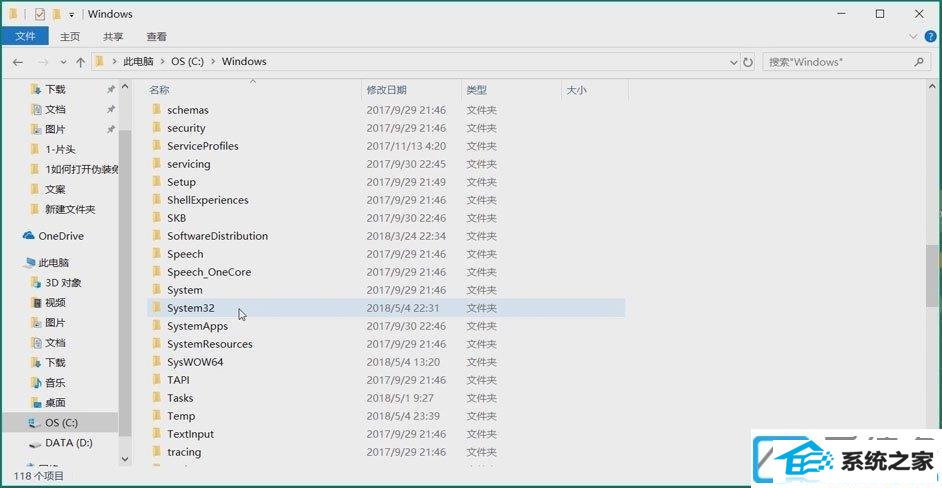Click 此电脑 in the address breadcrumb

[138, 61]
